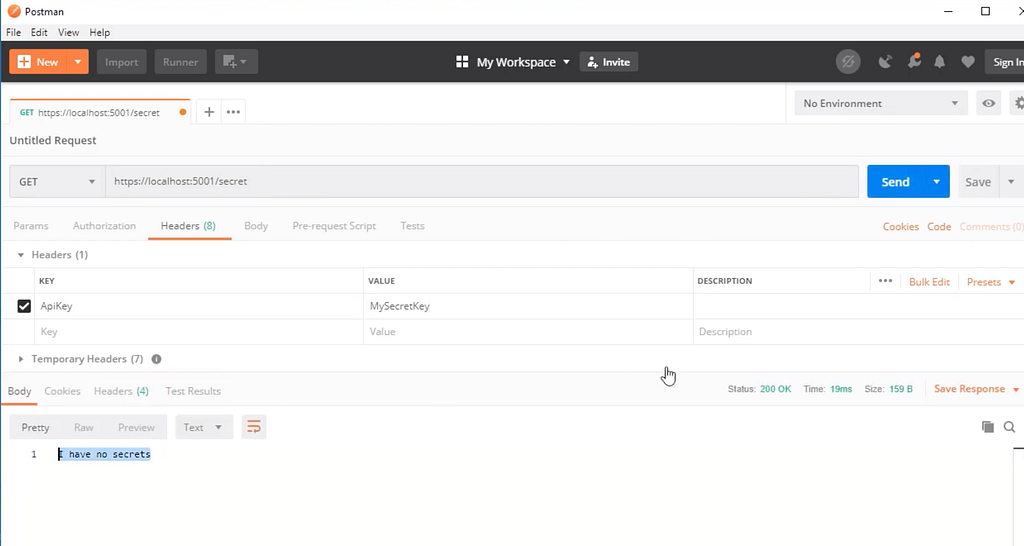Open the No Environment dropdown
1024x546 pixels.
880,103
